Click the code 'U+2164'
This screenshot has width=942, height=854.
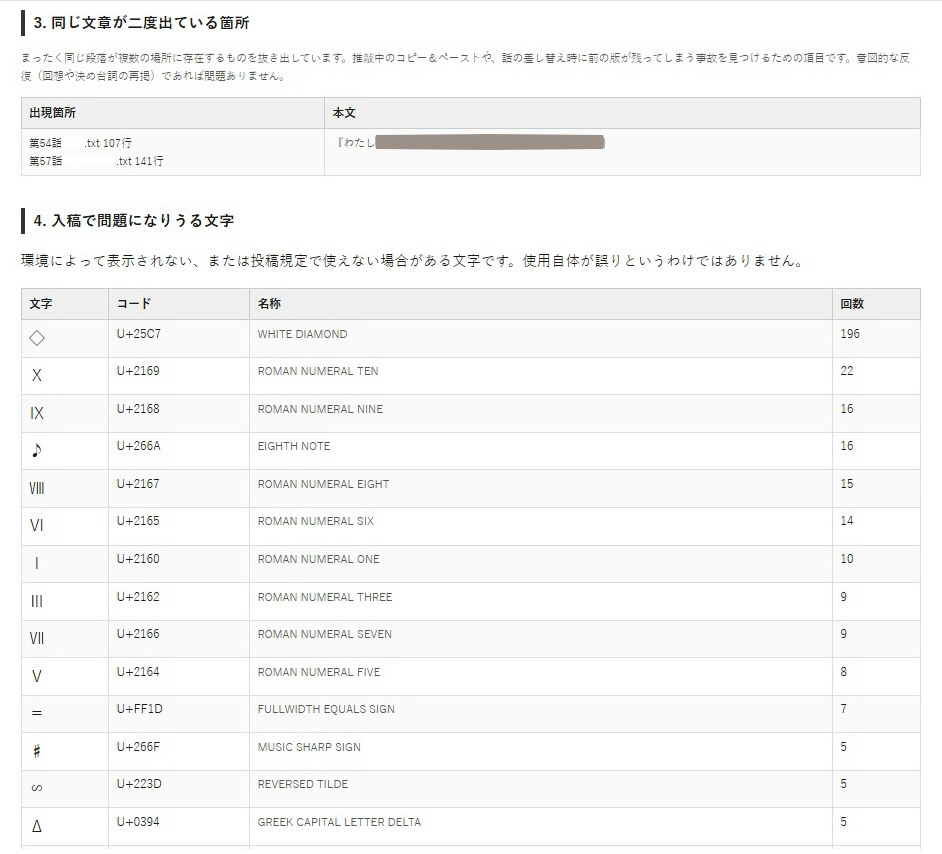point(138,672)
